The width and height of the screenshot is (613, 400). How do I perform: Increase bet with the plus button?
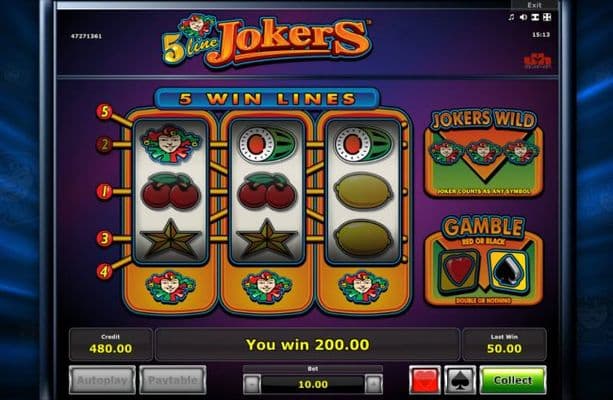374,384
